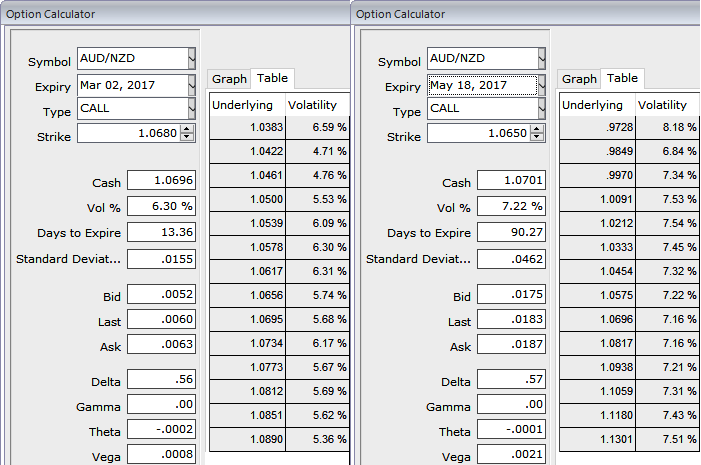Click Underlying column header in right table

pos(597,105)
